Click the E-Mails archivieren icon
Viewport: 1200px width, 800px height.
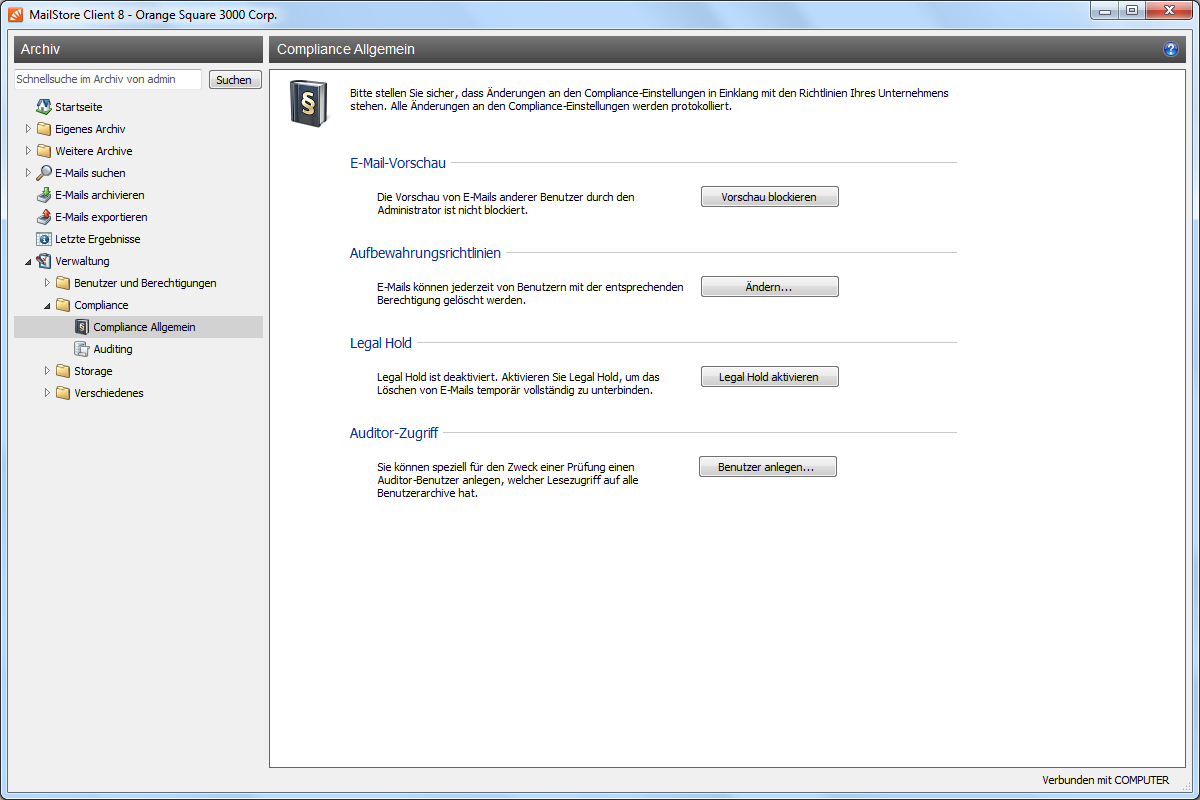(x=43, y=195)
